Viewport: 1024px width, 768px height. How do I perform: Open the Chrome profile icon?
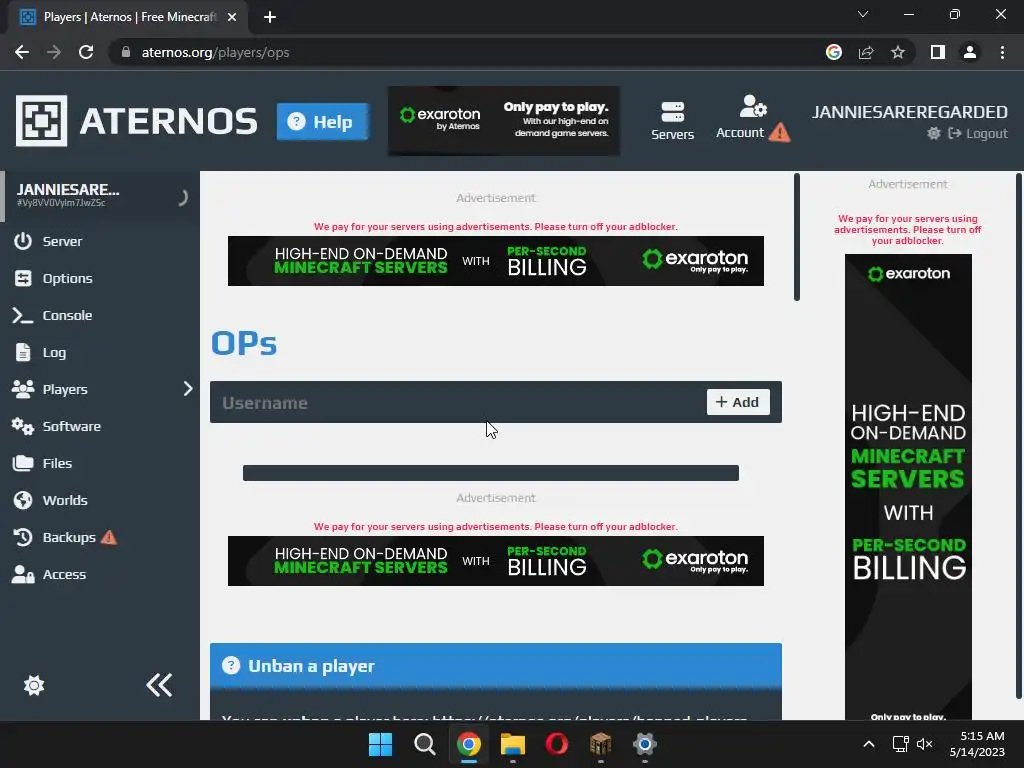coord(970,52)
